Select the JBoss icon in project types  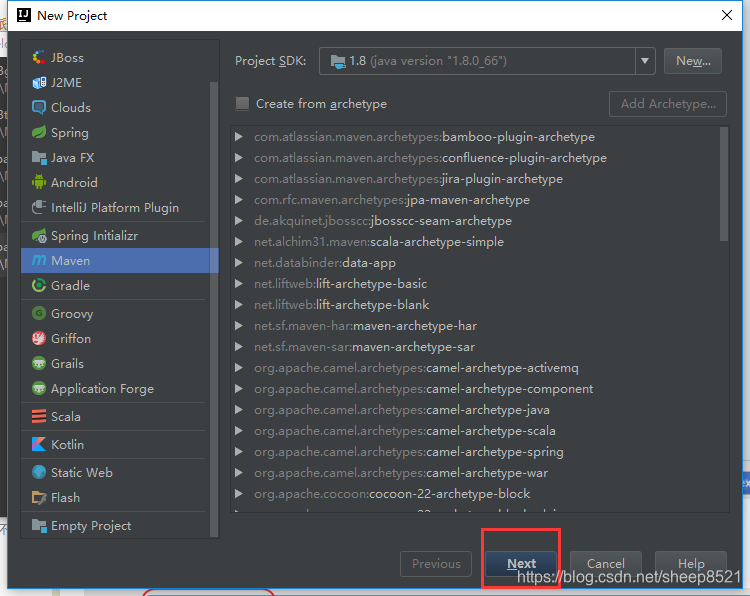click(39, 57)
